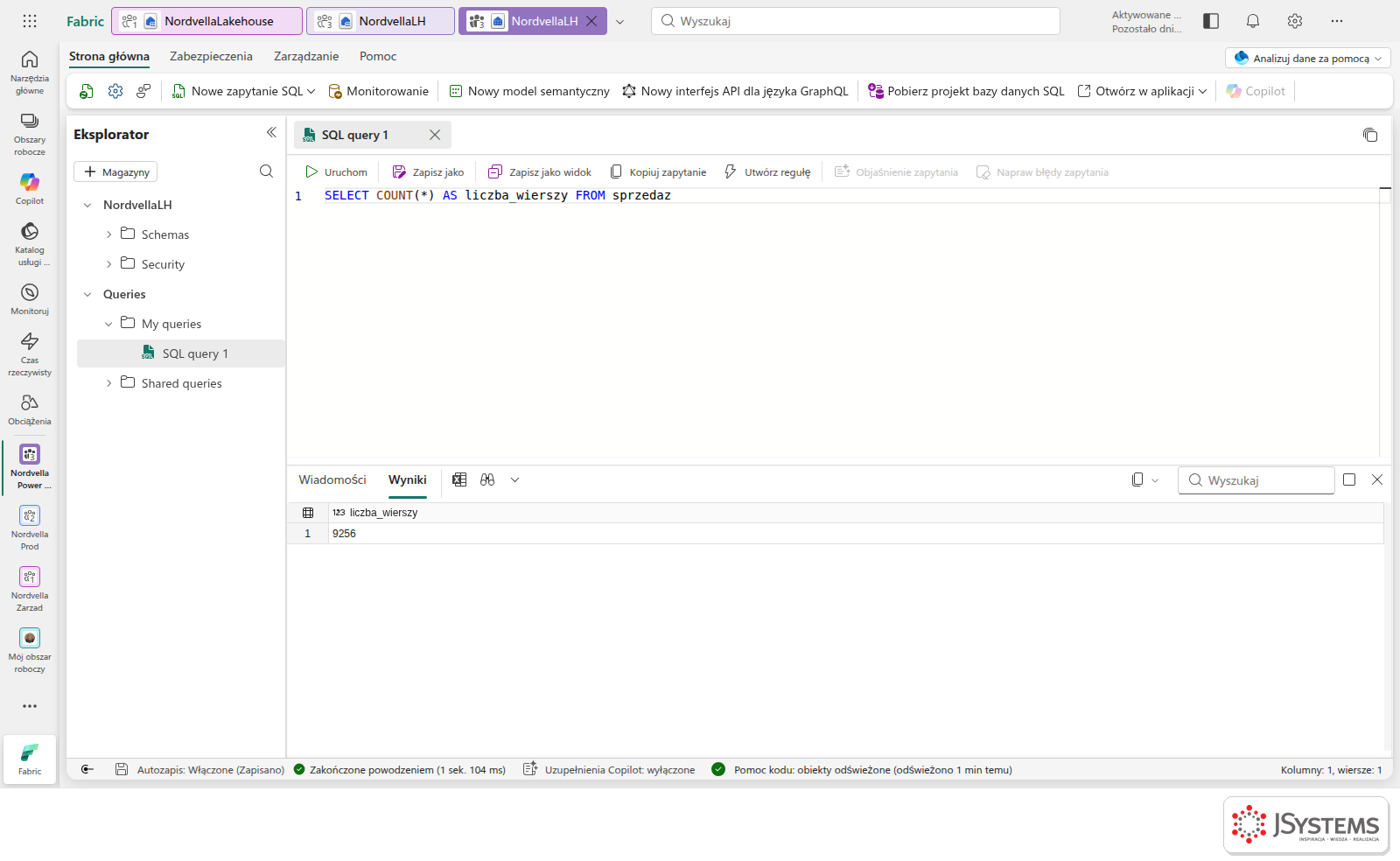
Task: Open Obszary robocze workspaces icon
Action: 30,134
